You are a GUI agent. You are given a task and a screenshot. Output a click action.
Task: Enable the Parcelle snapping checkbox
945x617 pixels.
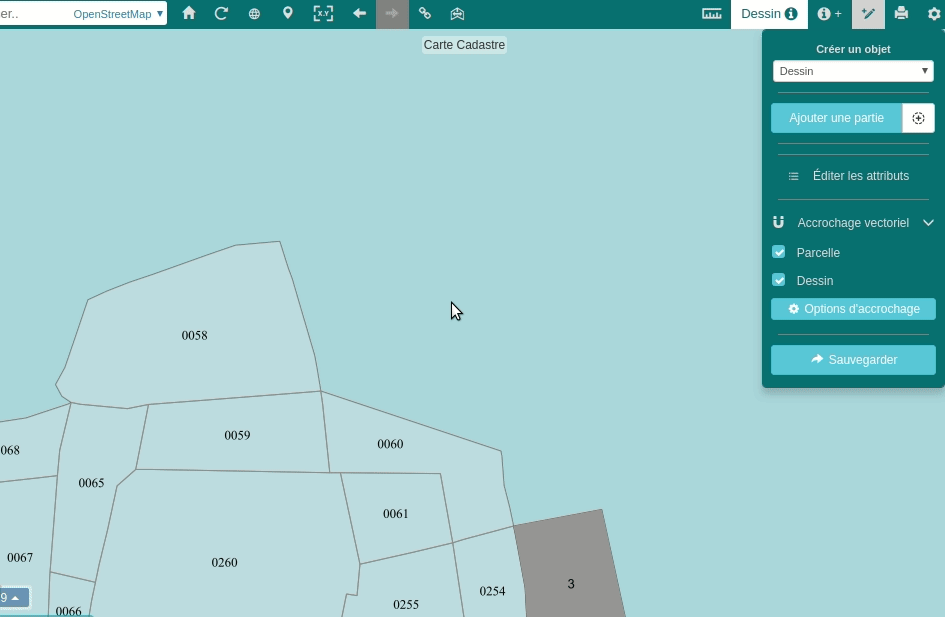[779, 252]
